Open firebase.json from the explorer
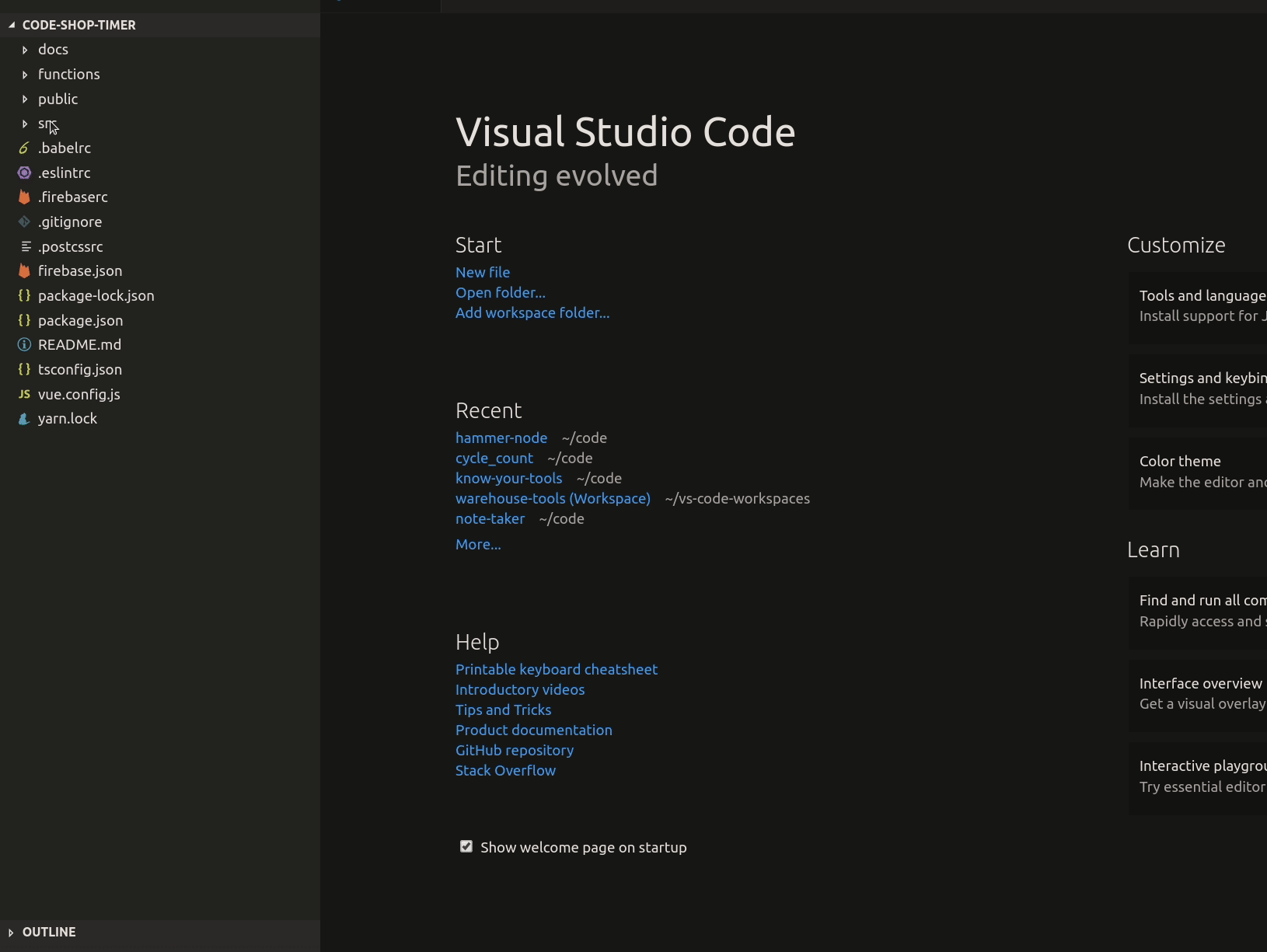 [80, 270]
